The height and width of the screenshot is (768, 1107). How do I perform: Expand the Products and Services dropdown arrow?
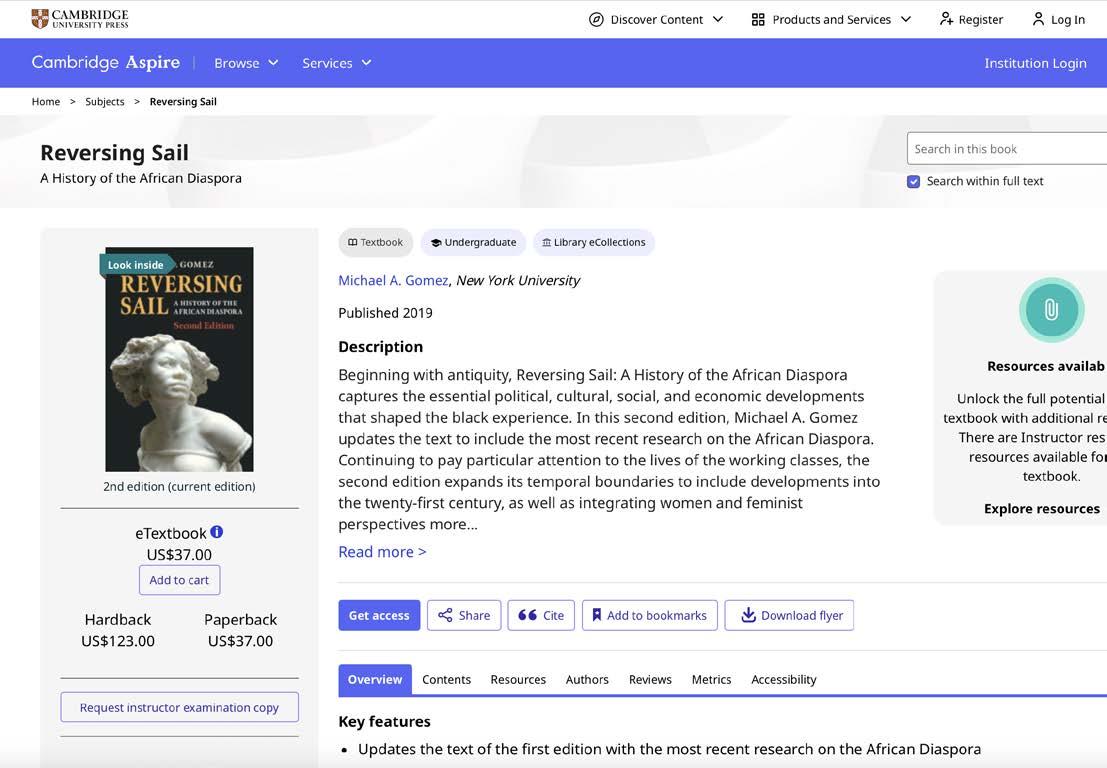coord(906,20)
